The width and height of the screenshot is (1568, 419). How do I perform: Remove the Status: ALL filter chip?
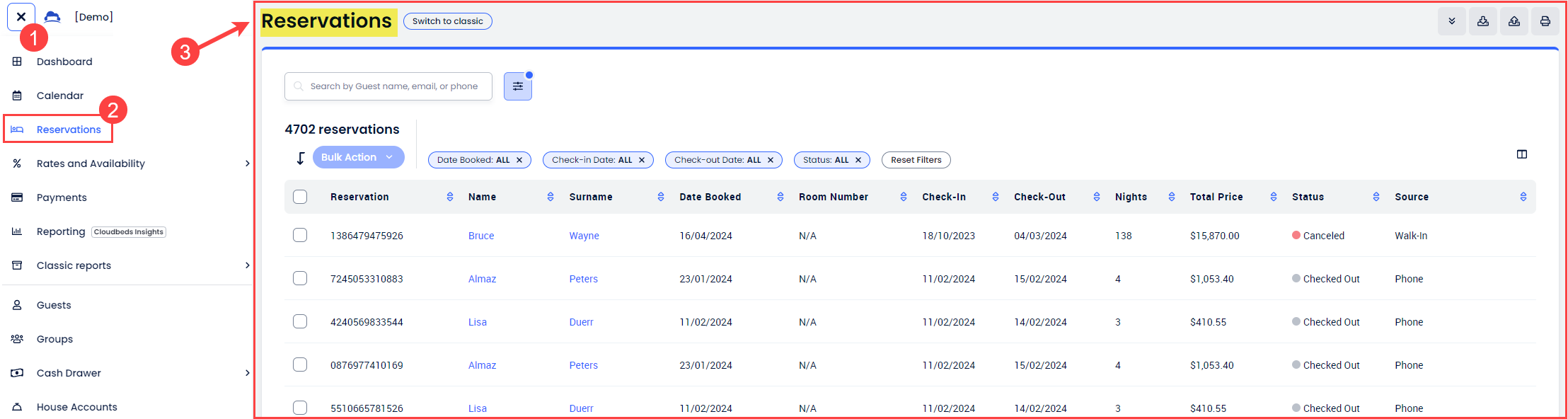(858, 160)
